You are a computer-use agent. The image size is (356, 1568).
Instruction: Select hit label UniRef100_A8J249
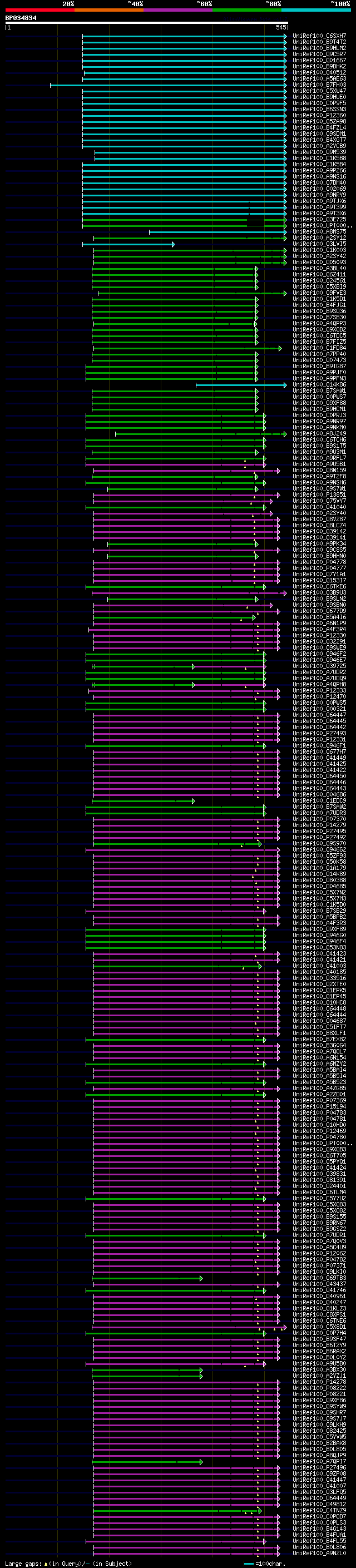319,434
